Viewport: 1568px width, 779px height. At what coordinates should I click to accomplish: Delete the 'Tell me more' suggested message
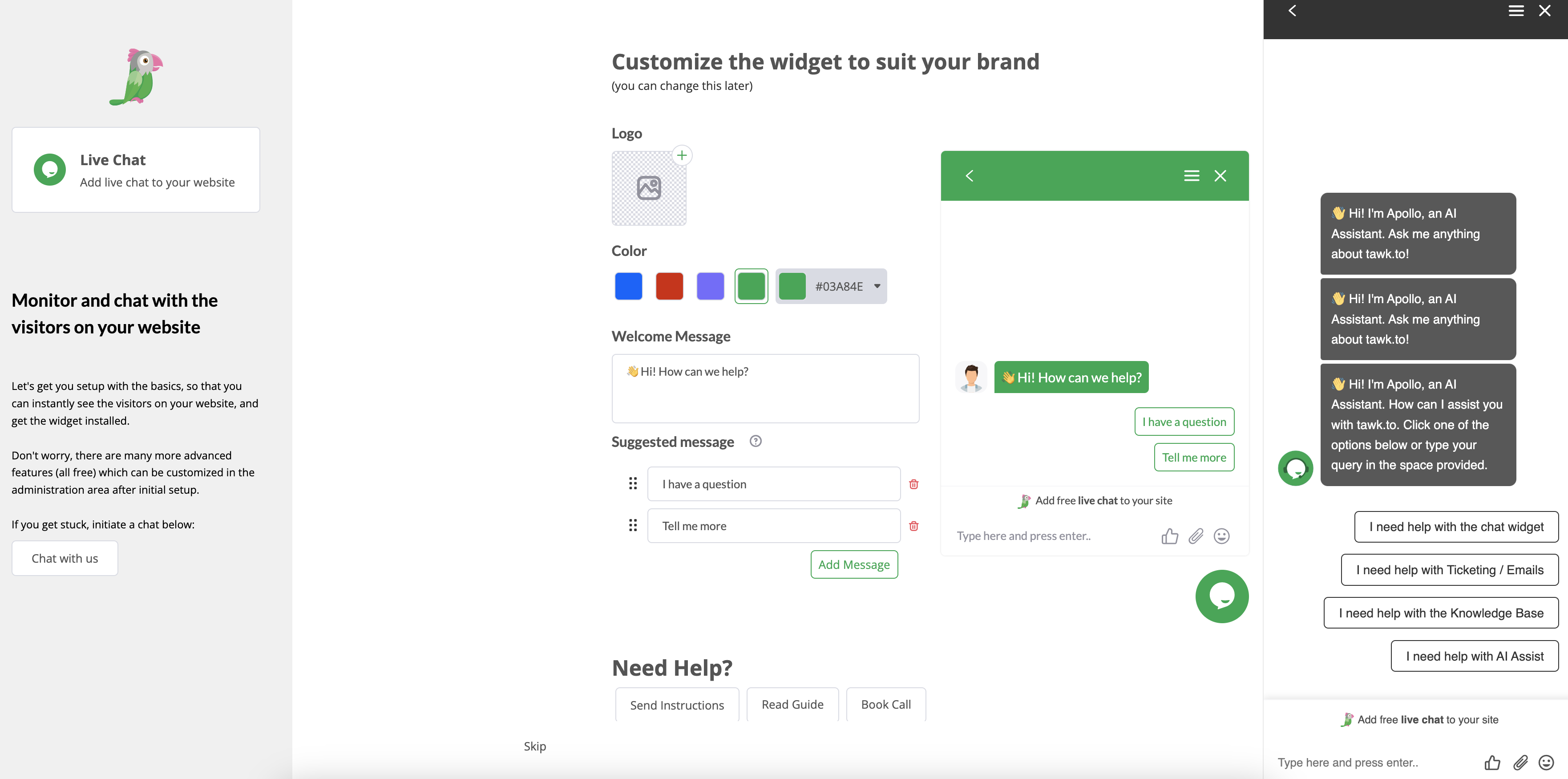(913, 526)
